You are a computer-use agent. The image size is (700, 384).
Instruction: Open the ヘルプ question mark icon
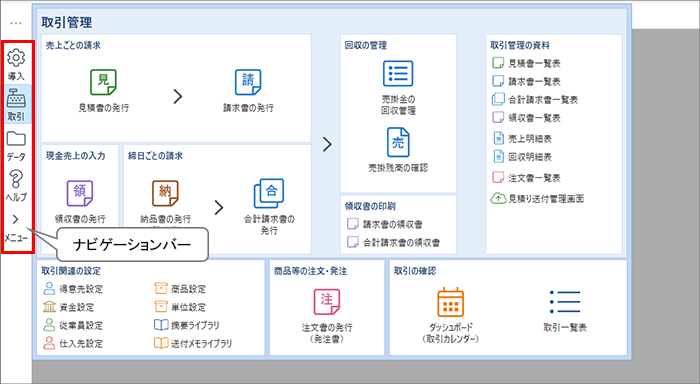tap(16, 179)
